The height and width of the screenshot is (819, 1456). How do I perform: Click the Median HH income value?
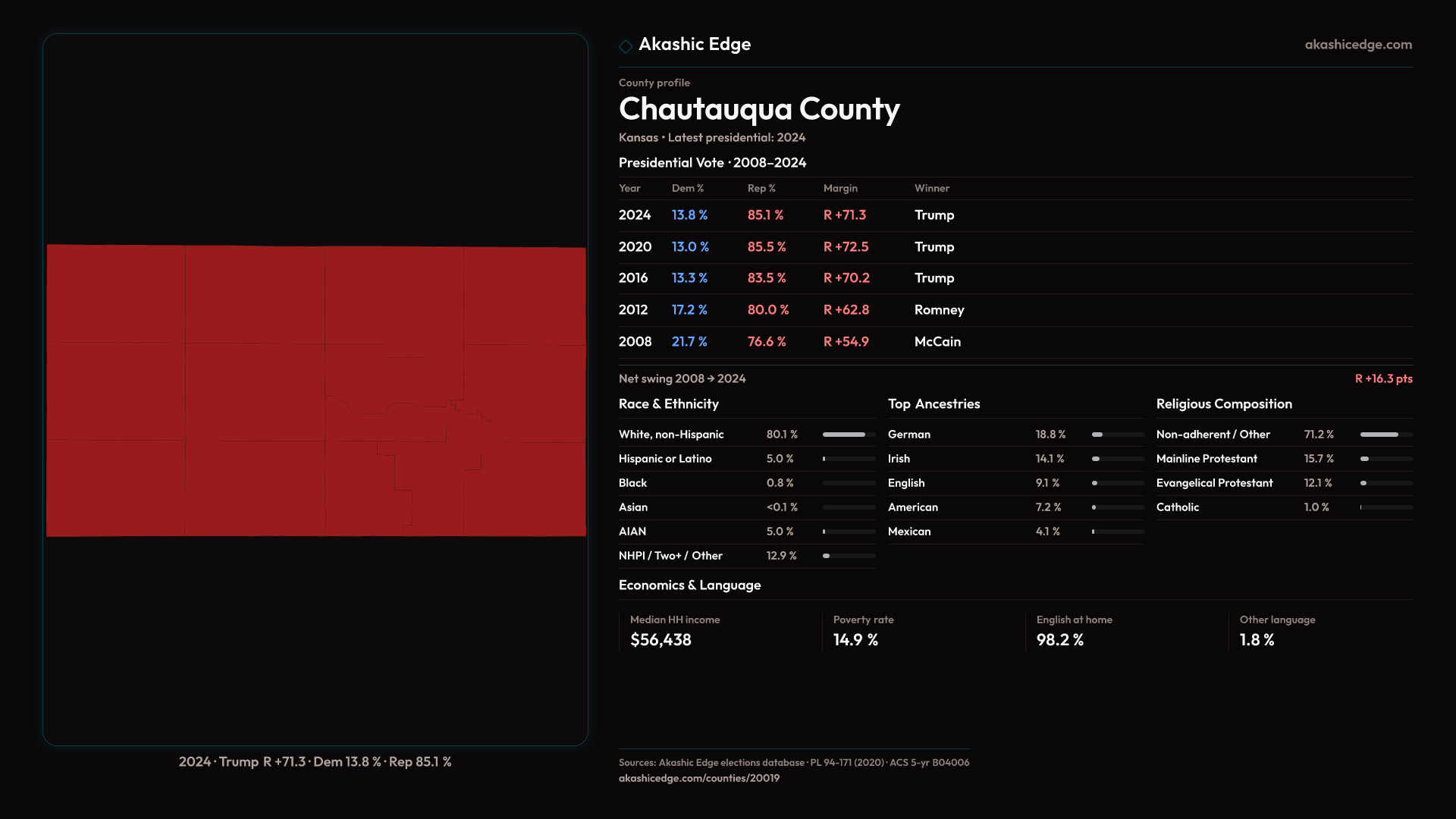click(661, 640)
